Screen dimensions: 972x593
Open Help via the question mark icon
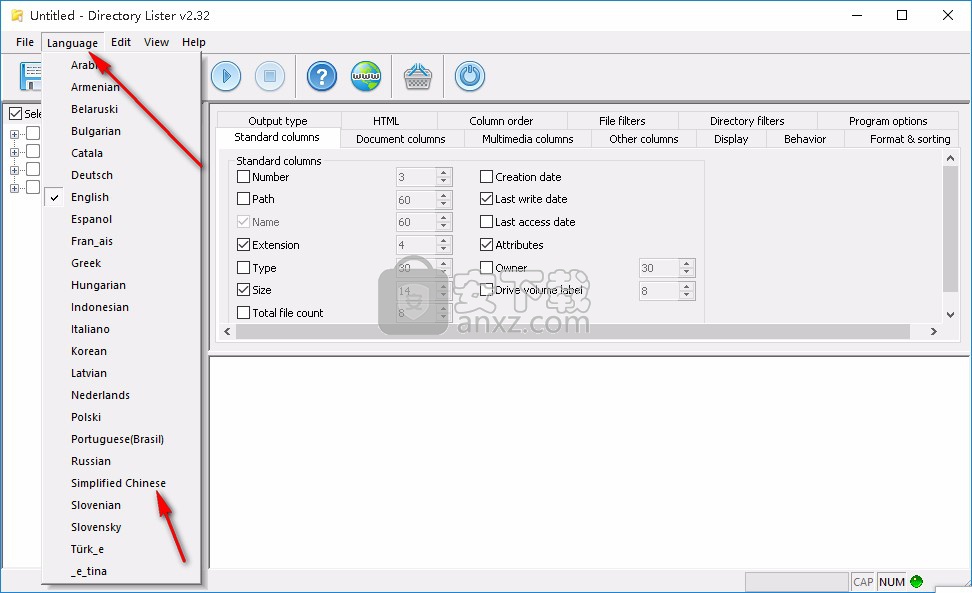pyautogui.click(x=322, y=76)
